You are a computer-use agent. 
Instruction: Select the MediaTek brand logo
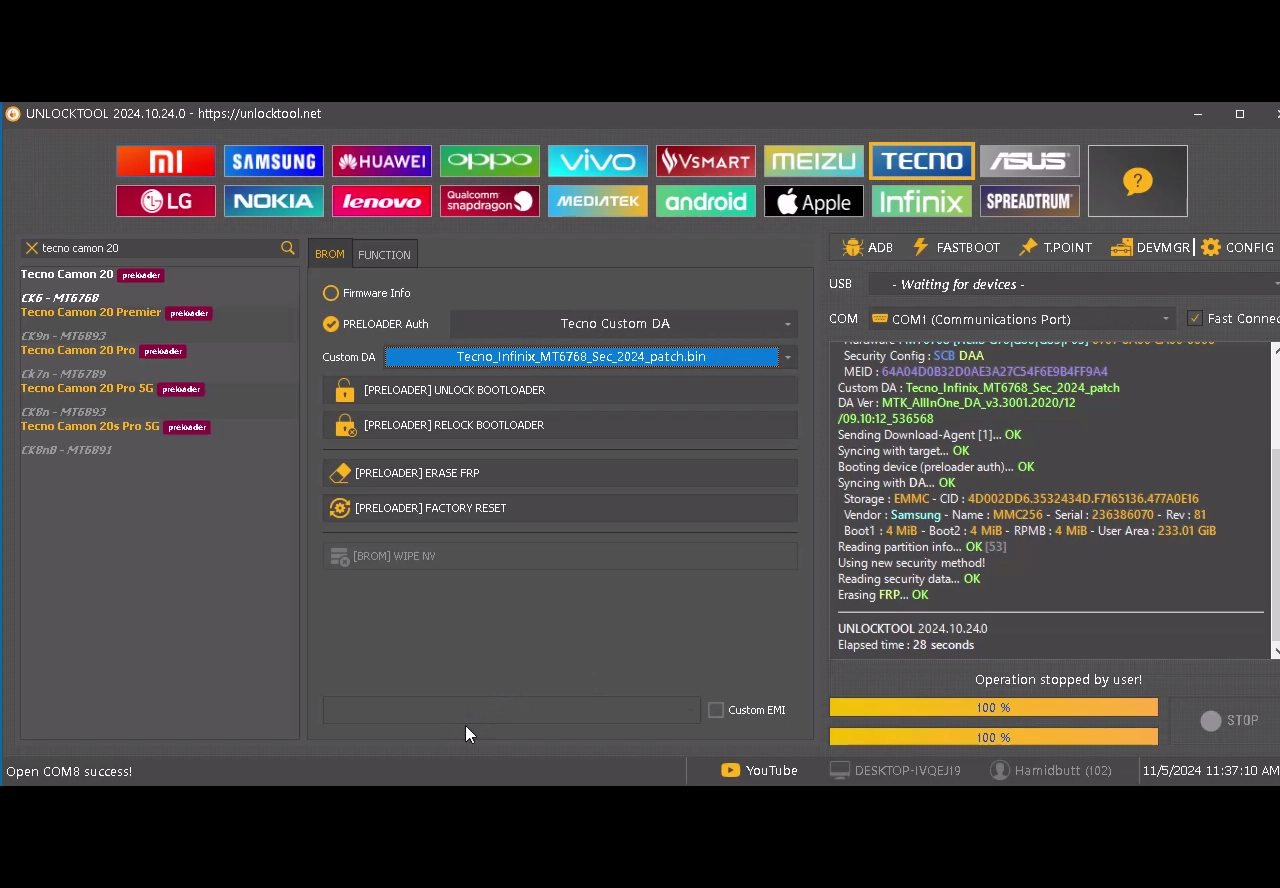[597, 201]
